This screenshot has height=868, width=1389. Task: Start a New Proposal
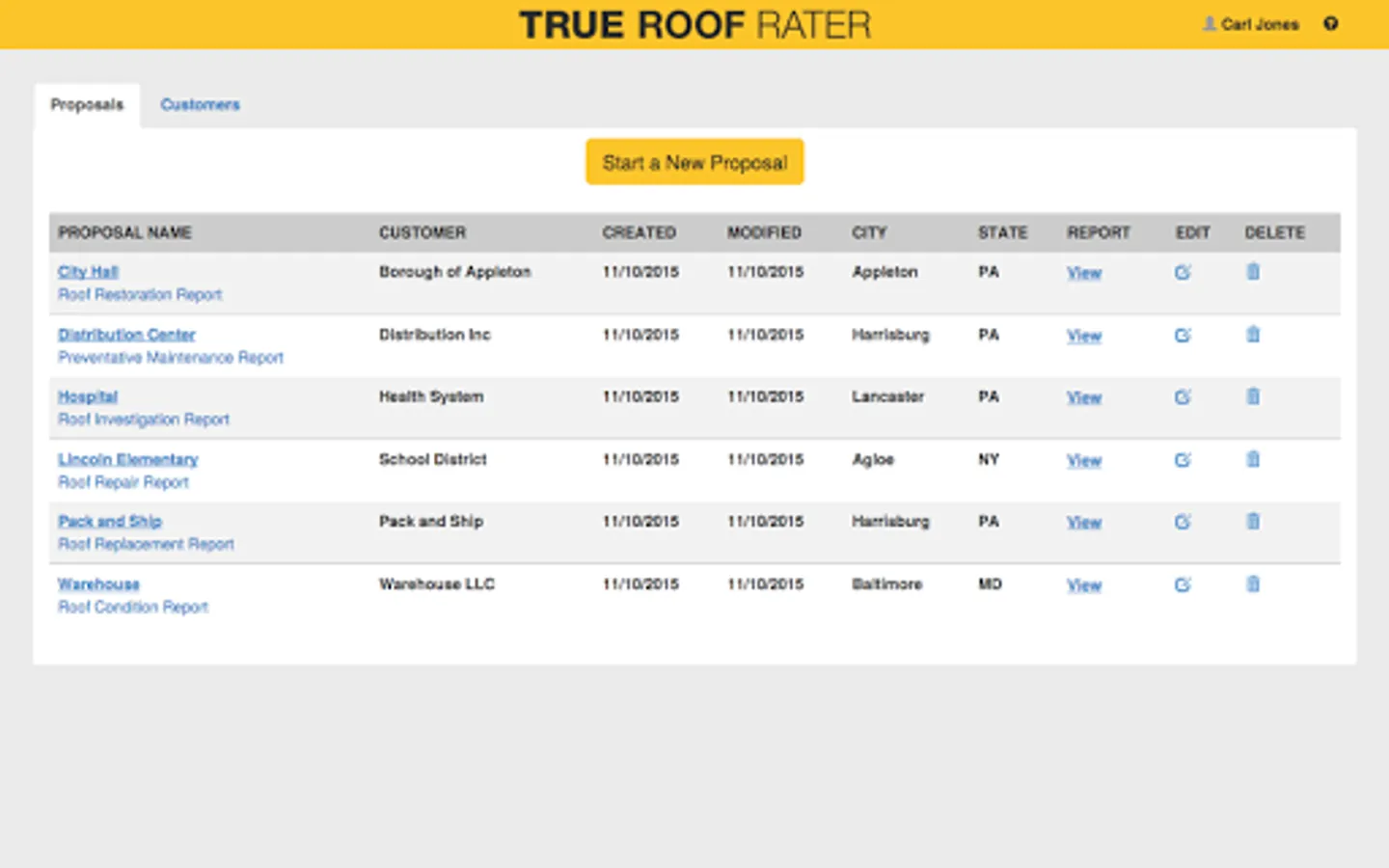click(x=694, y=162)
